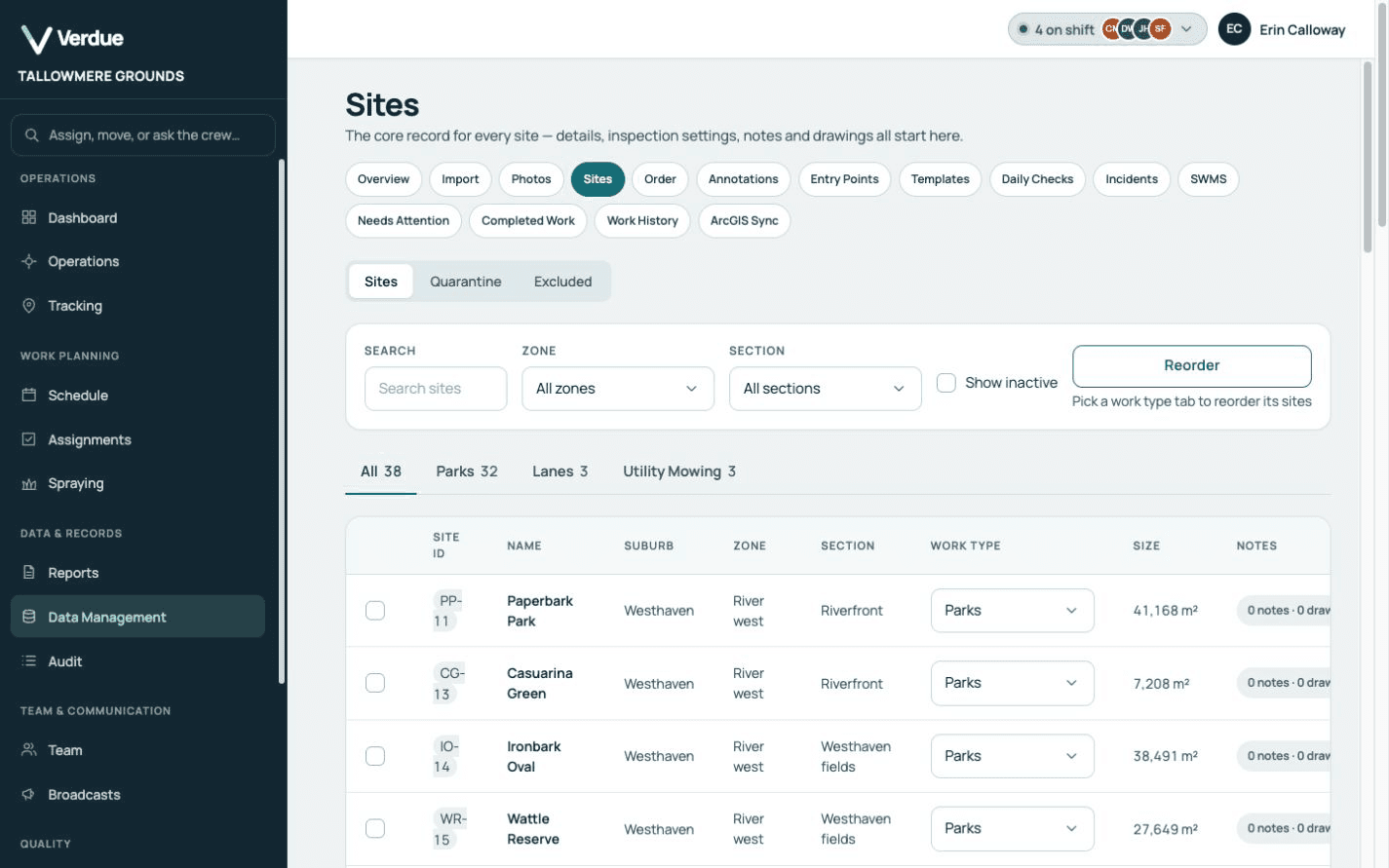Click the Broadcasts megaphone icon
1389x868 pixels.
(x=29, y=794)
